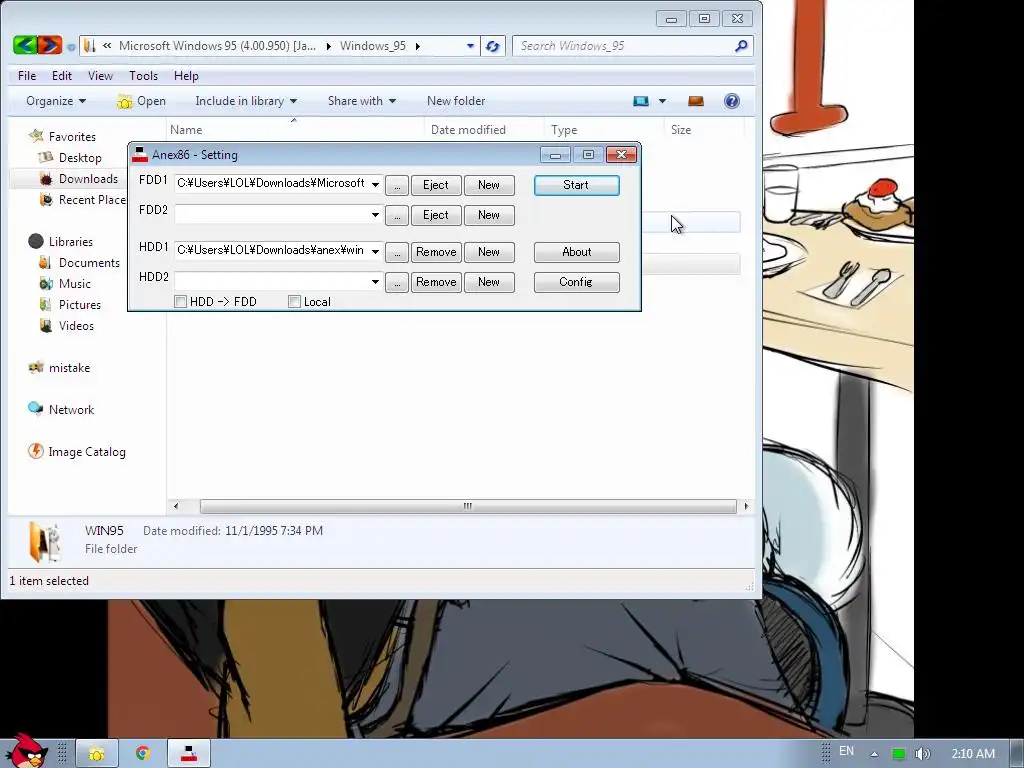The image size is (1024, 768).
Task: Open the mistake item in sidebar
Action: pos(59,368)
